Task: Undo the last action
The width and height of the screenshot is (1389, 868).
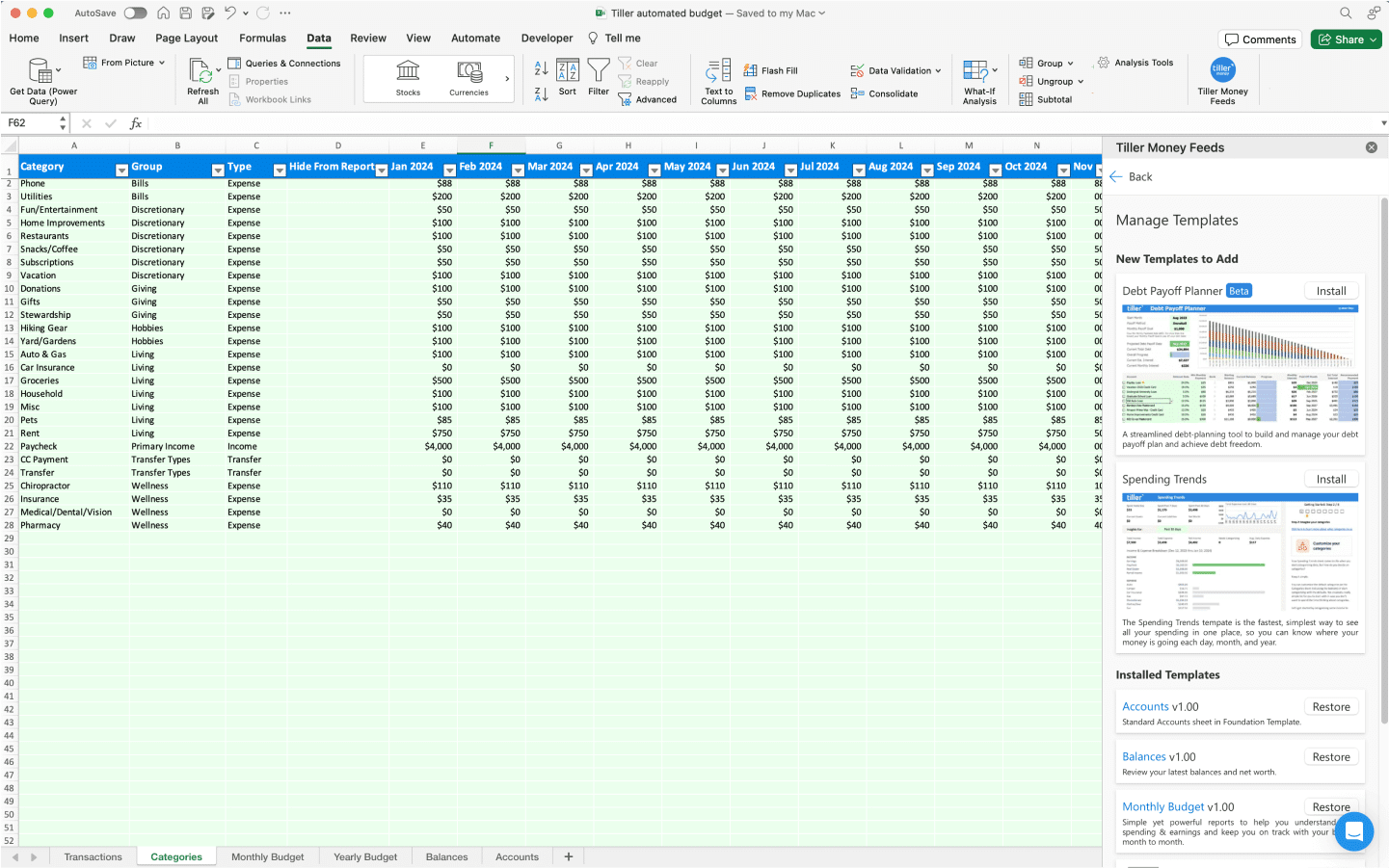Action: 229,13
